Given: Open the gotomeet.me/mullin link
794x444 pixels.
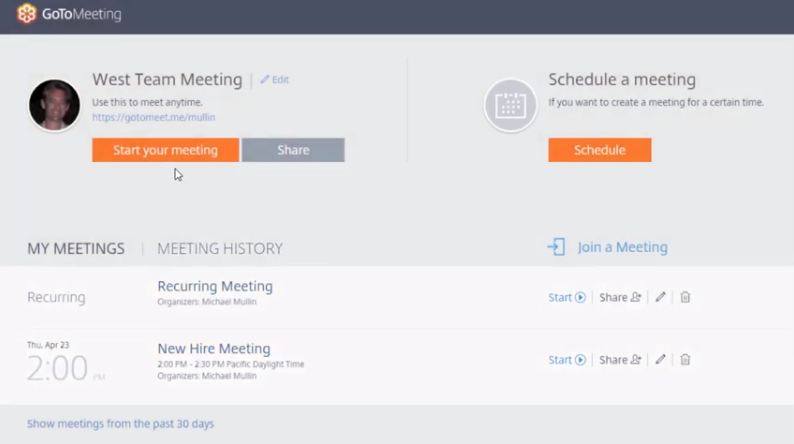Looking at the screenshot, I should 153,117.
